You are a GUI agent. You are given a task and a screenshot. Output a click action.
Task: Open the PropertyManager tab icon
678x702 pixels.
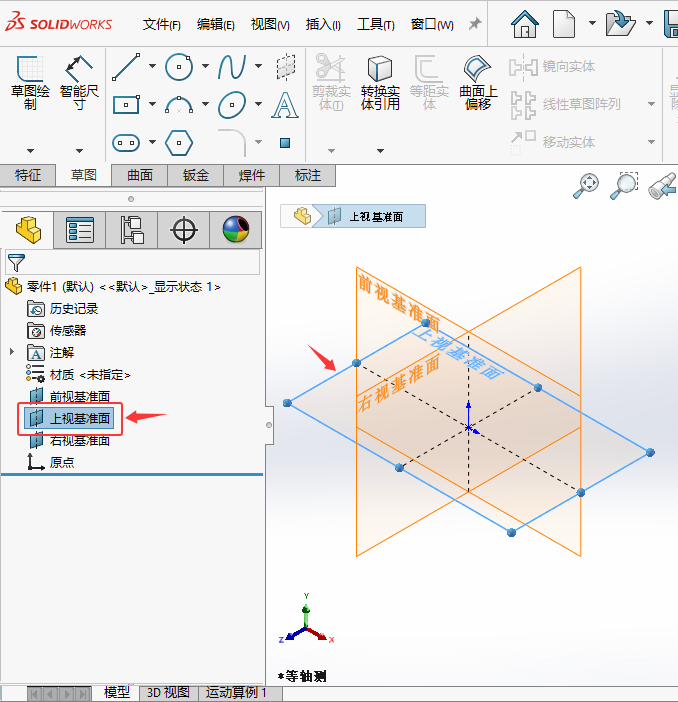(x=80, y=230)
